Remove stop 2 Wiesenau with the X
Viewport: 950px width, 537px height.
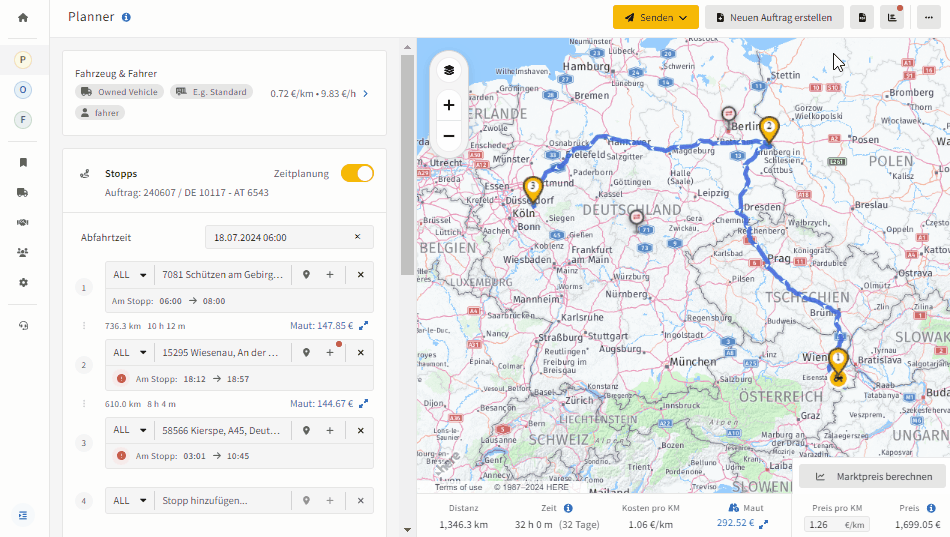click(x=360, y=353)
